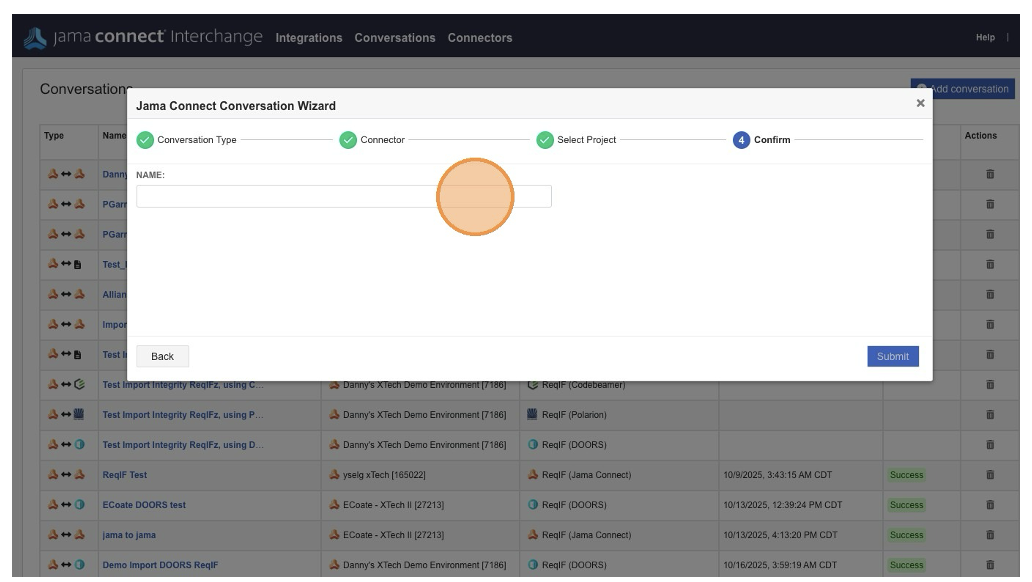Delete the Codebeamer ReqIF conversation row
Image resolution: width=1032 pixels, height=582 pixels.
coord(990,384)
